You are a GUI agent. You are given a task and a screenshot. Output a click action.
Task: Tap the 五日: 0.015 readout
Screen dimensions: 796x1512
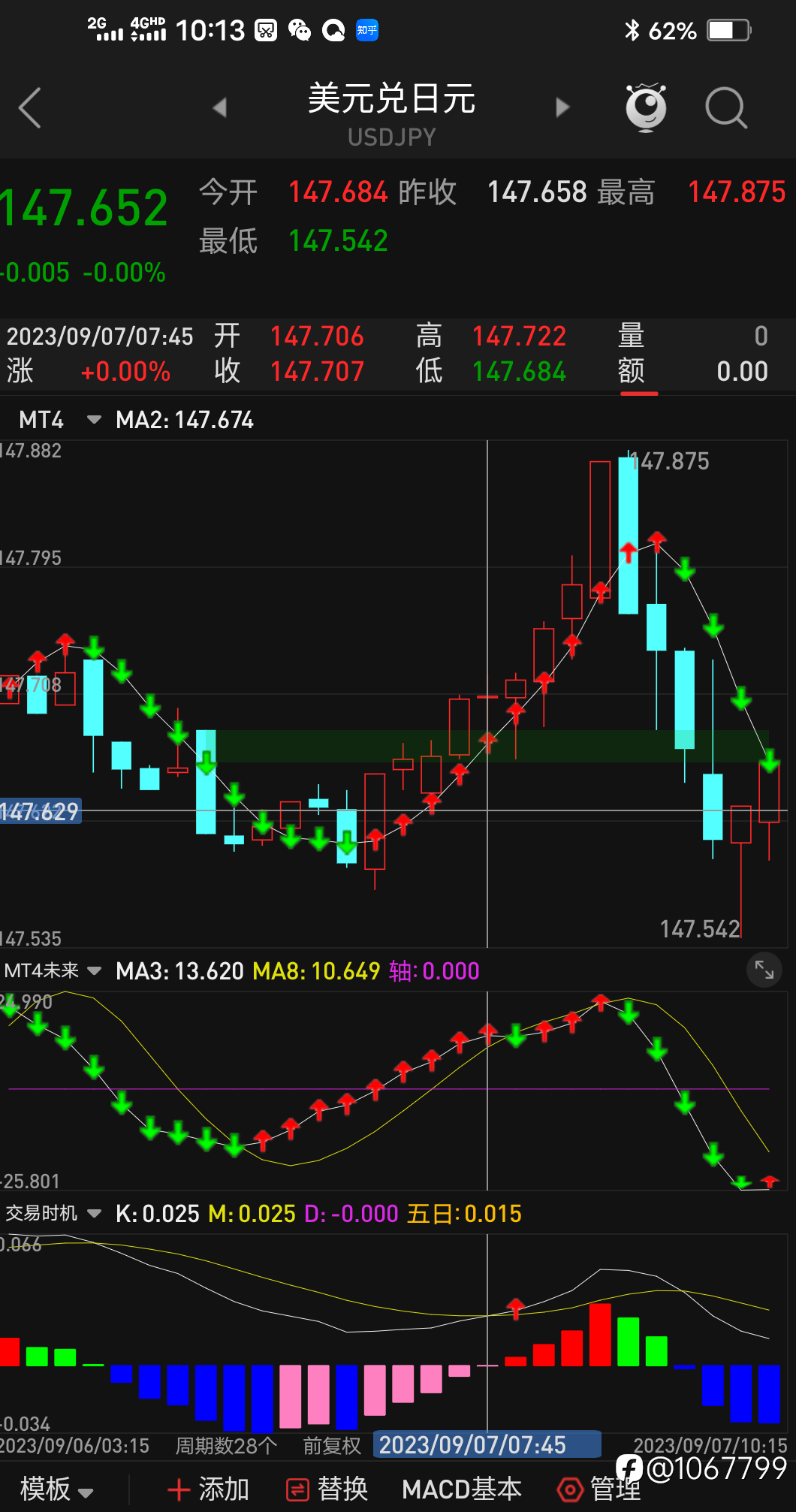coord(464,1214)
